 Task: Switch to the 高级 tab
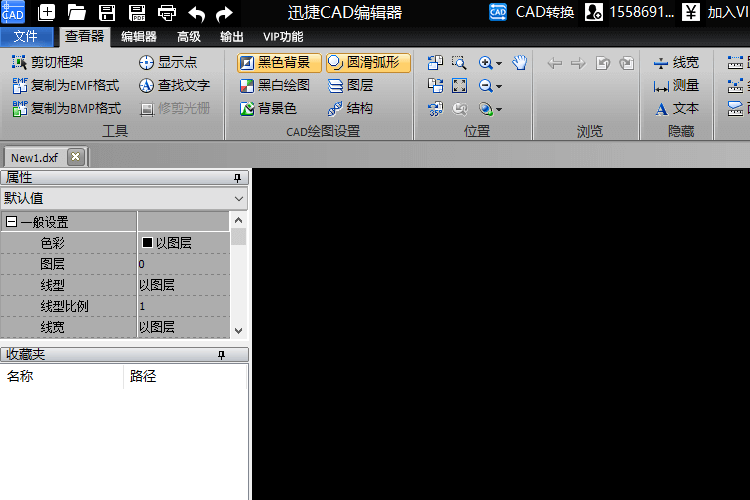[189, 37]
